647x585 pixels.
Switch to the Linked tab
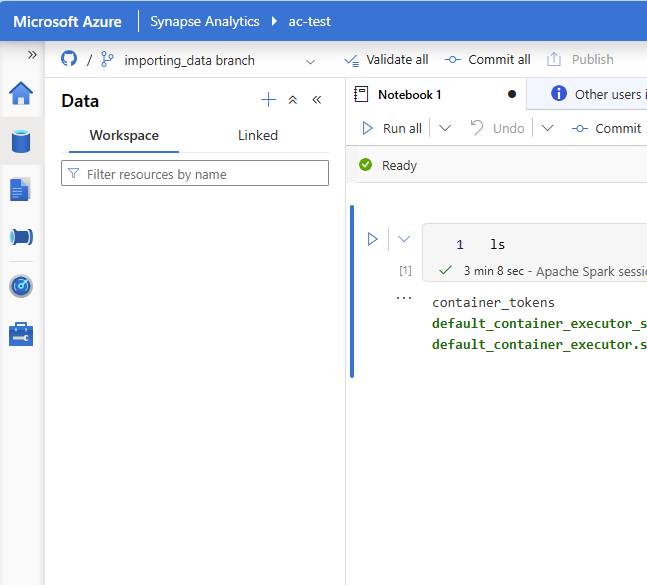(258, 136)
